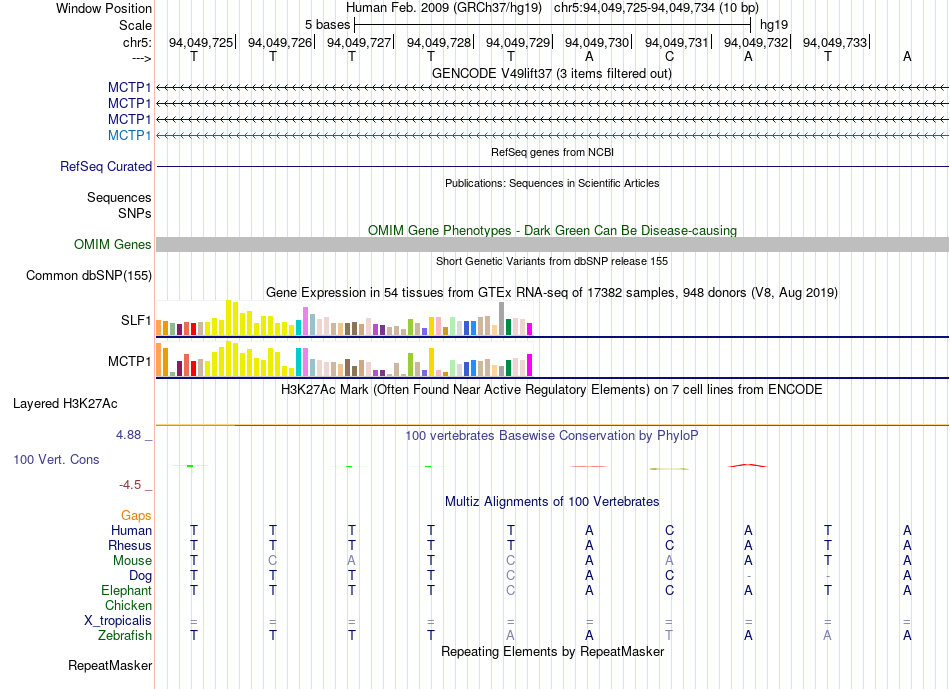The height and width of the screenshot is (689, 950).
Task: Open the SLF1 GTEx expression label
Action: 136,320
